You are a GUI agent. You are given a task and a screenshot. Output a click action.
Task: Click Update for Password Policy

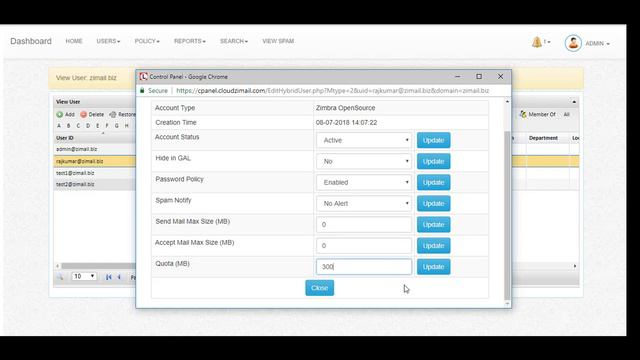pos(433,182)
